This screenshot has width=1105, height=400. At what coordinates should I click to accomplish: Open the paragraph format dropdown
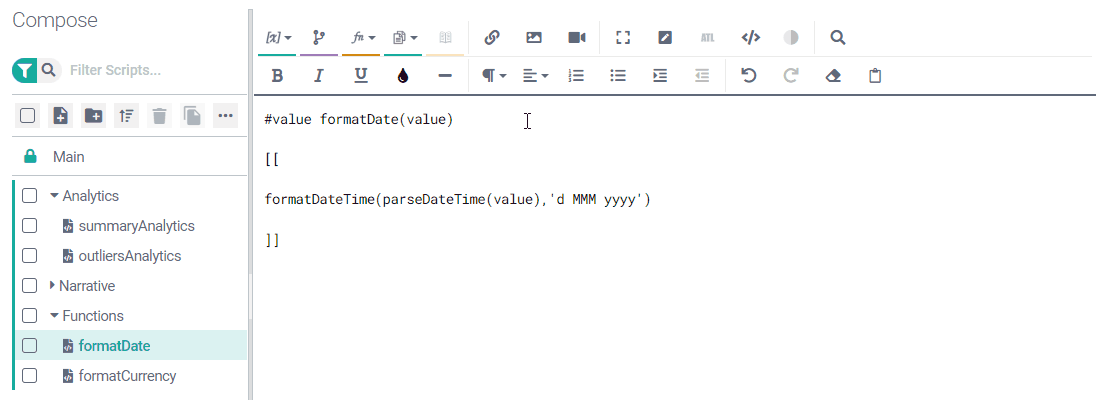pos(494,75)
